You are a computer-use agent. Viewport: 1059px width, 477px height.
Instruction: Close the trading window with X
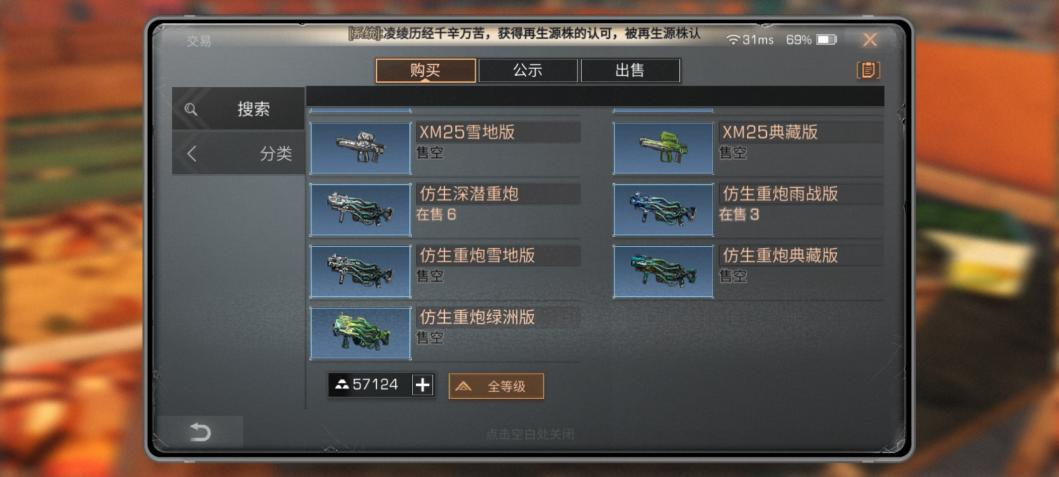coord(870,40)
